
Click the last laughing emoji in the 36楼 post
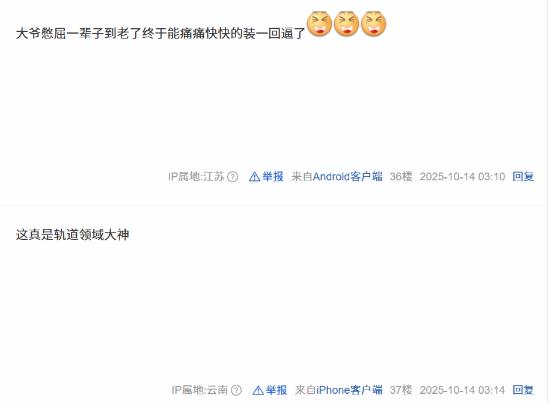[374, 24]
